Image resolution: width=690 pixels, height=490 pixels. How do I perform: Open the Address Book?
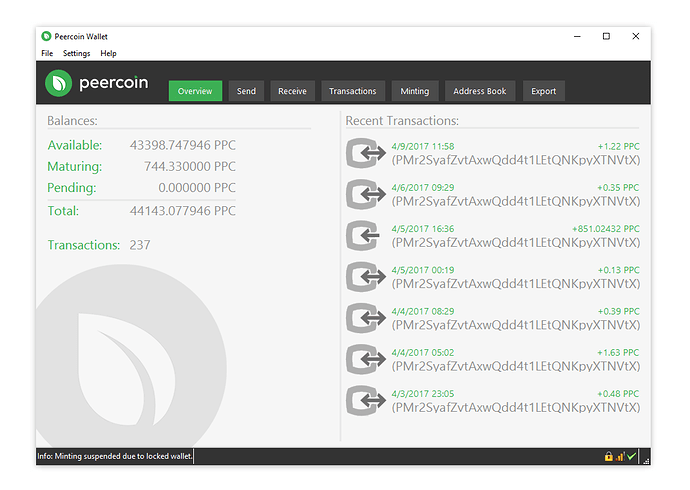click(x=479, y=91)
